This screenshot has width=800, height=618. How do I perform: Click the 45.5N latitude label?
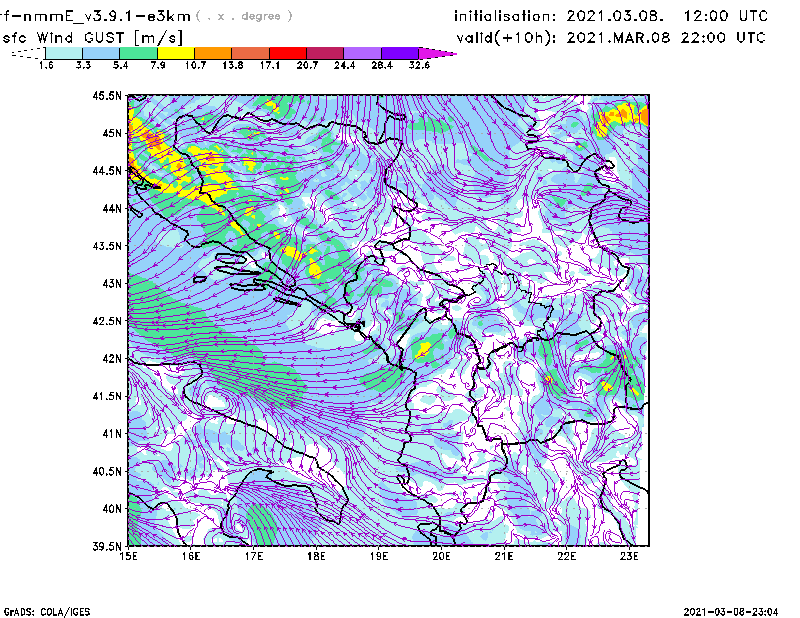tap(107, 95)
